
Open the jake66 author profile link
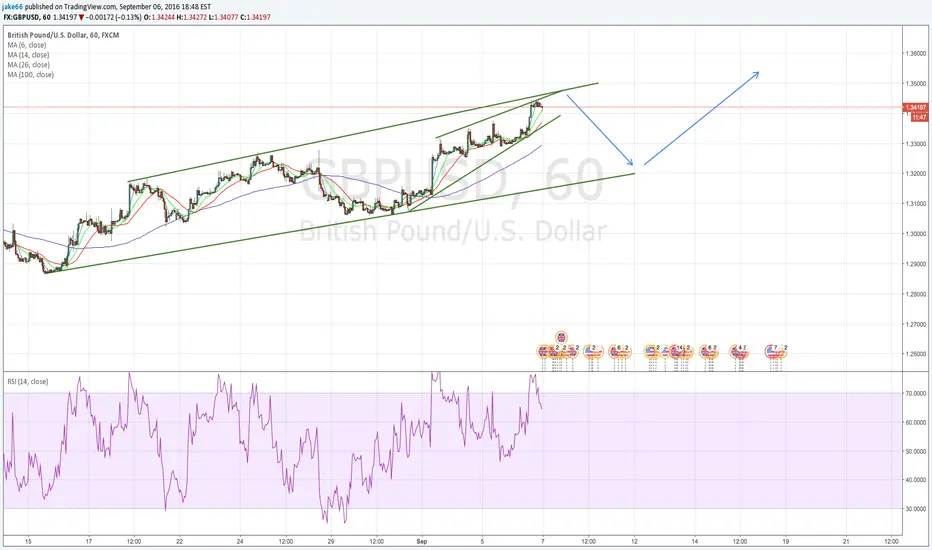[x=12, y=7]
